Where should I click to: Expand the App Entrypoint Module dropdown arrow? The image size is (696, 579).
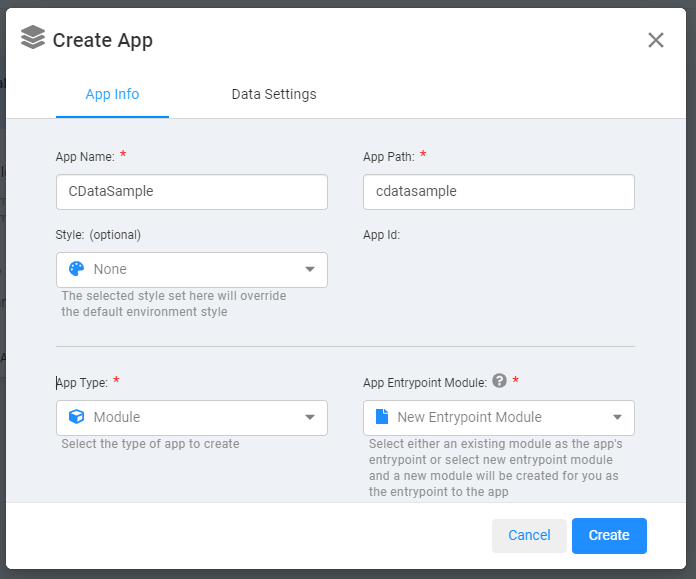[x=617, y=417]
